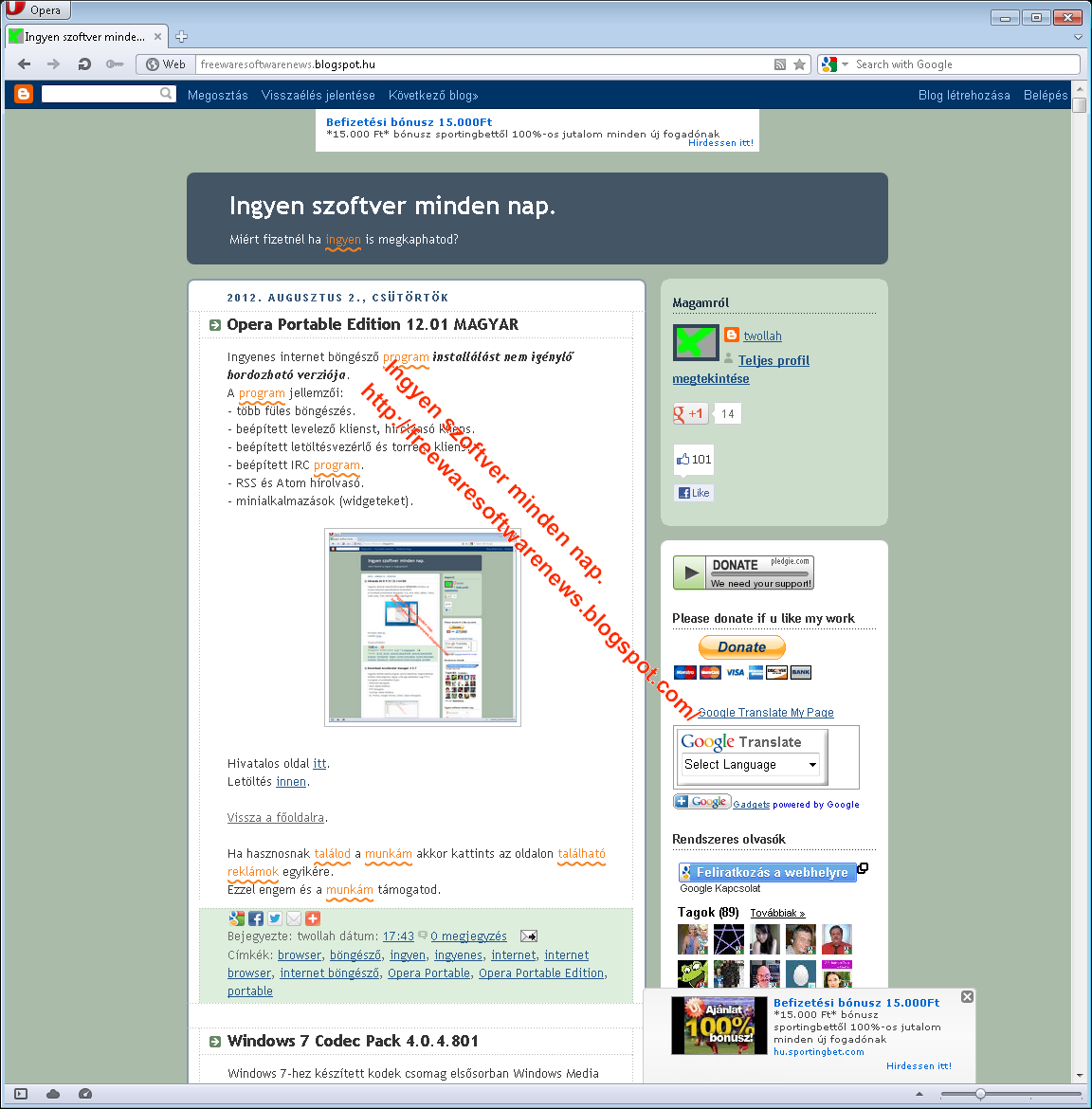Toggle the panel button in status bar
The image size is (1092, 1109).
(x=21, y=1094)
